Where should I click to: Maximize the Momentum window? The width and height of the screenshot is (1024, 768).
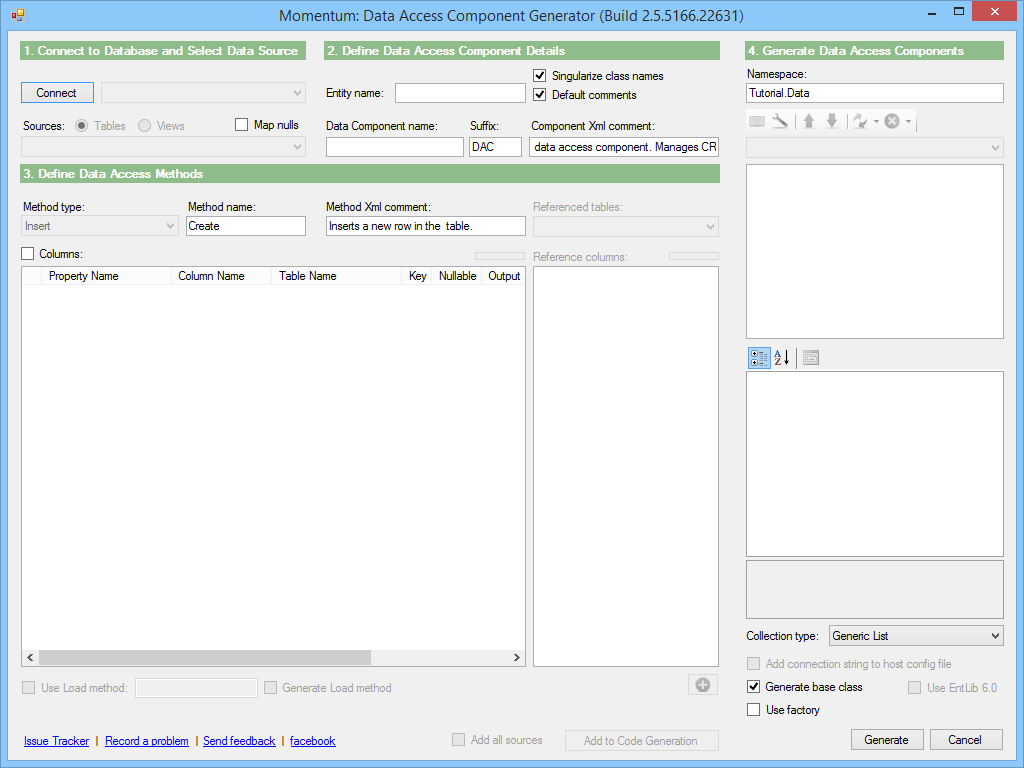click(959, 12)
